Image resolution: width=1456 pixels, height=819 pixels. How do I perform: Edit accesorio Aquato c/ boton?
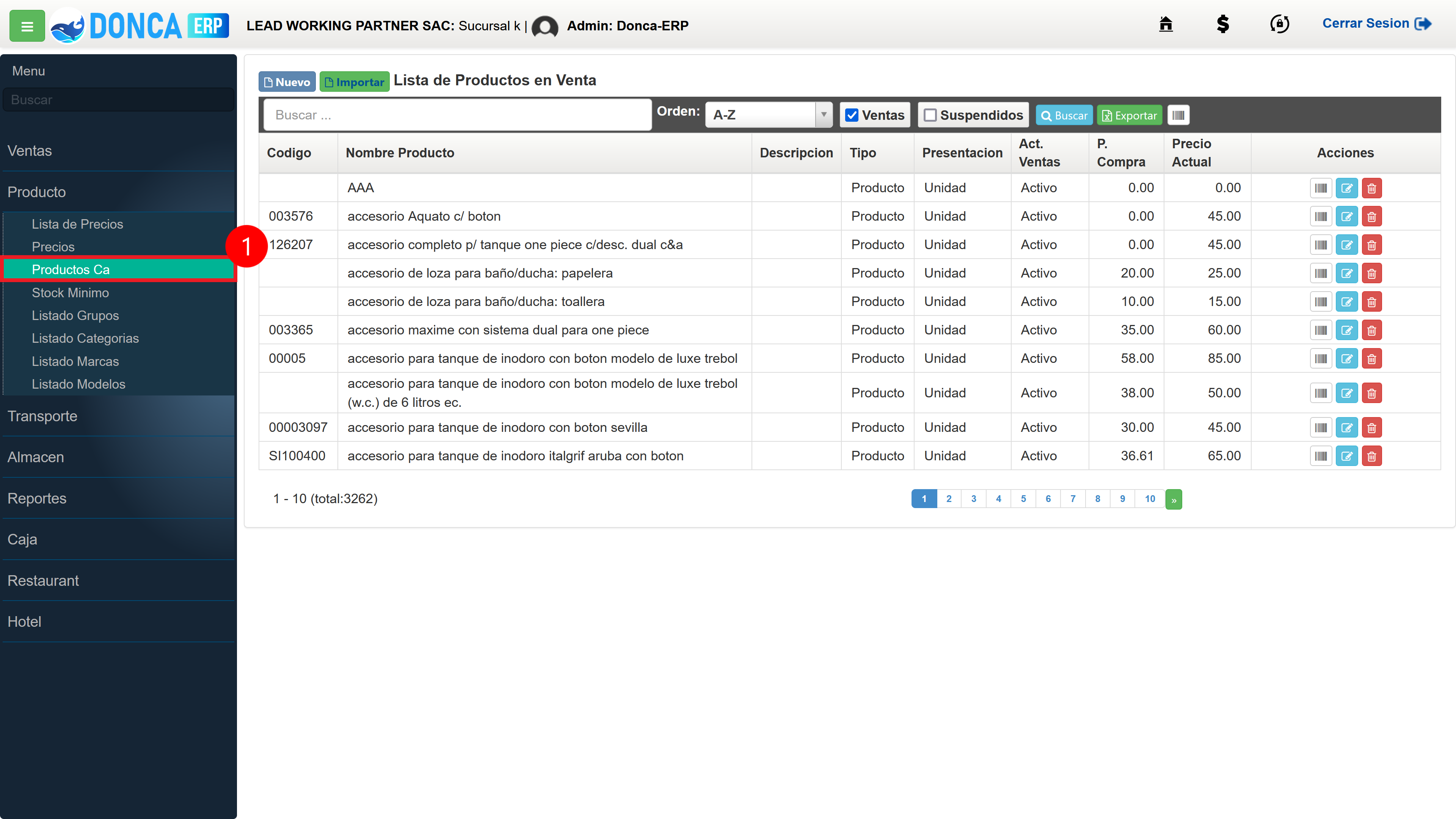point(1347,217)
